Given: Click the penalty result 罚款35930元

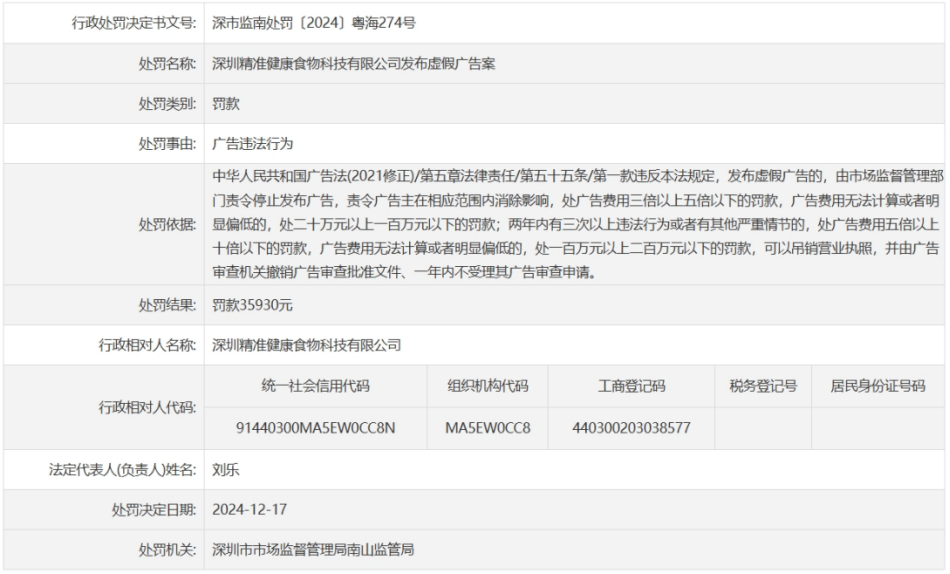Looking at the screenshot, I should [253, 304].
